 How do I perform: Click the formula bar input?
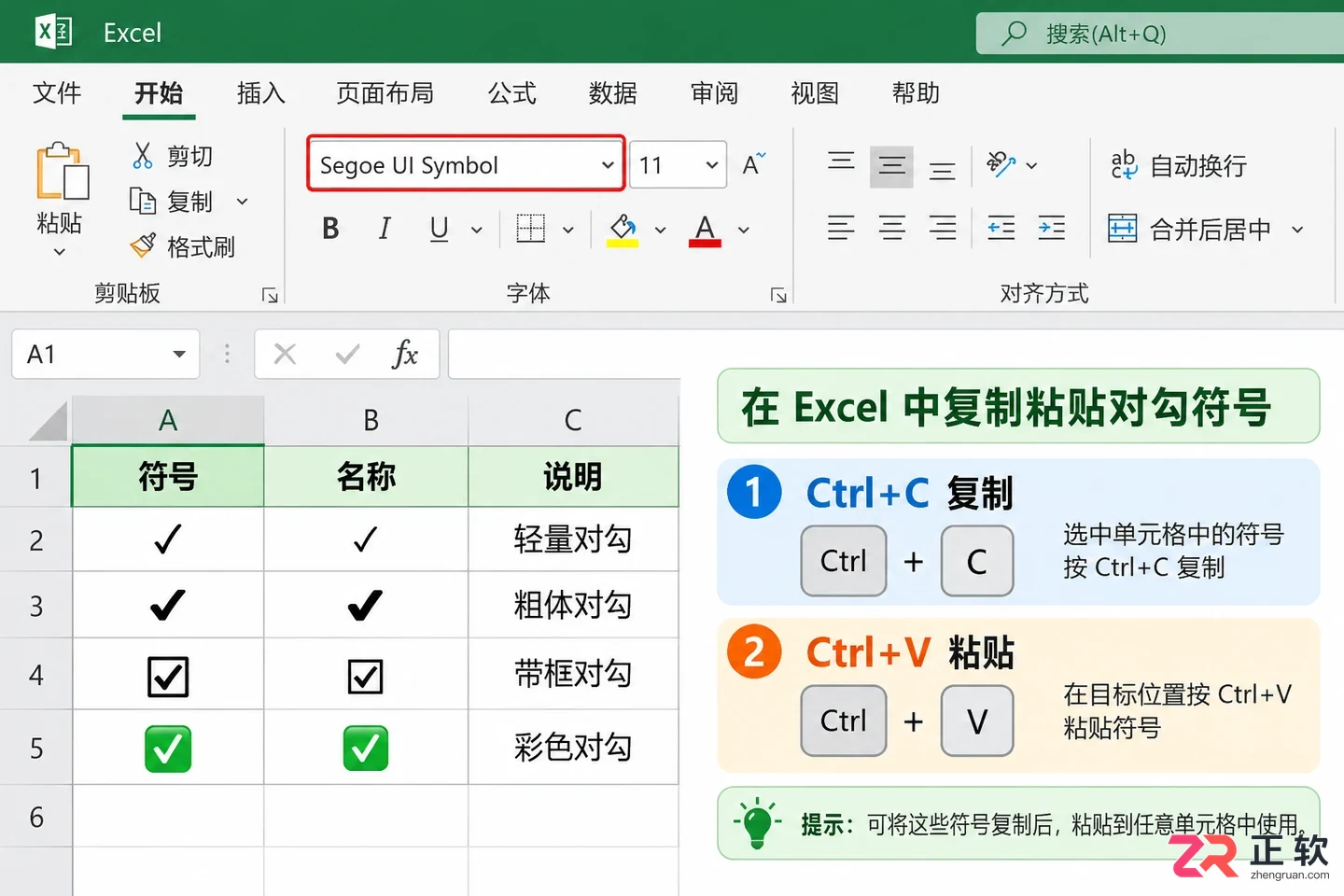896,354
